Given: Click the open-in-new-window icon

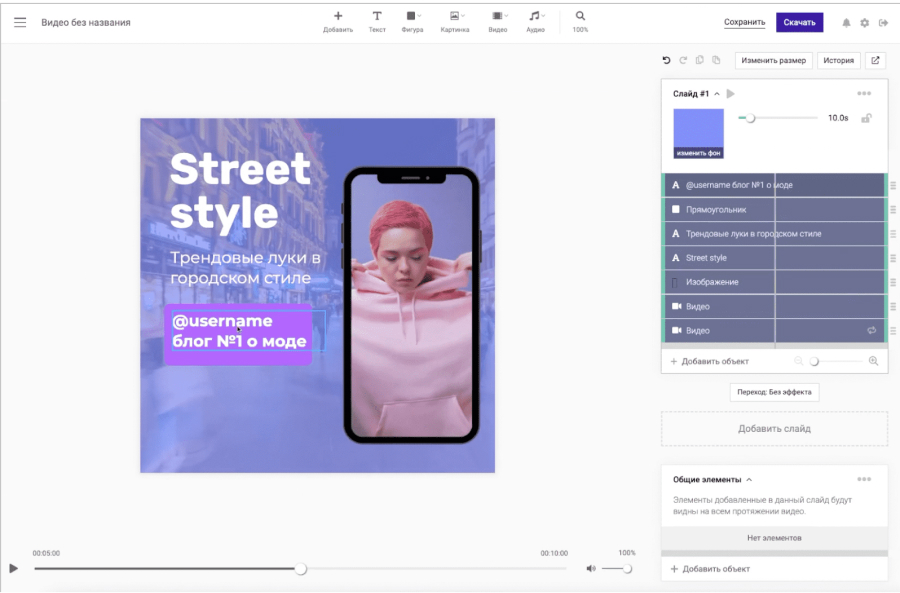Looking at the screenshot, I should [x=875, y=60].
